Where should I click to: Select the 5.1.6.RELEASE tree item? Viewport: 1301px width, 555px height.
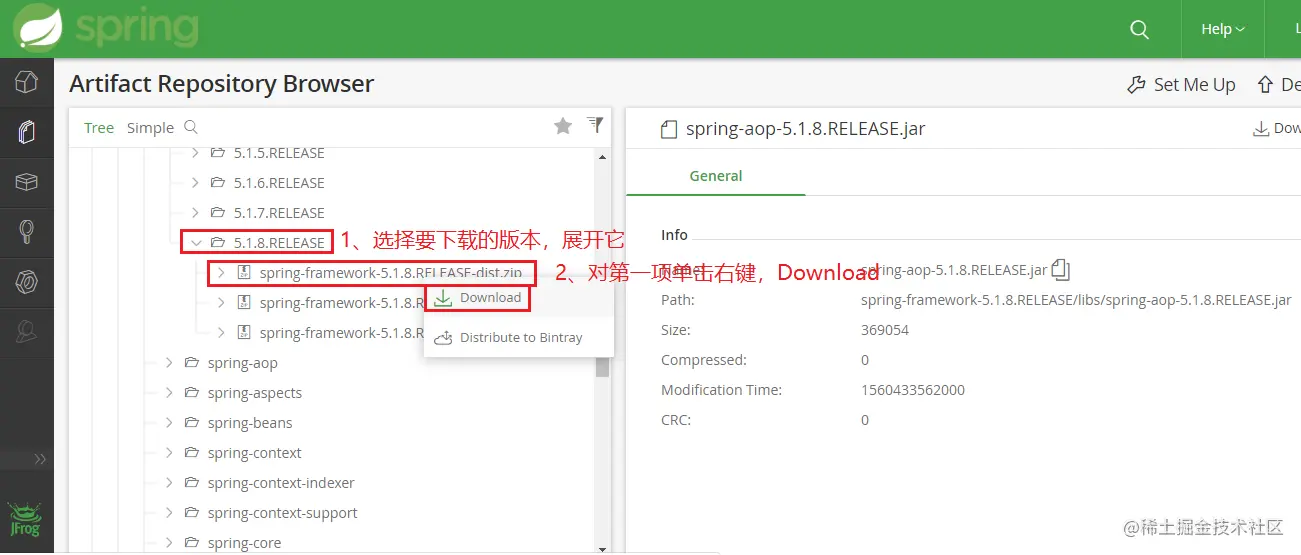pyautogui.click(x=279, y=183)
